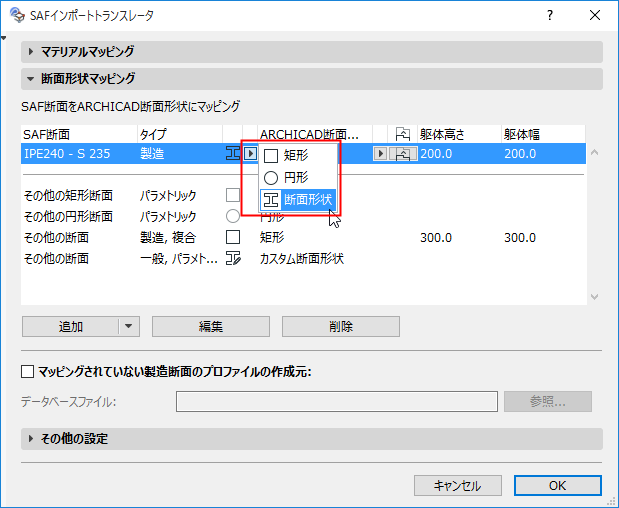Click the profile icon in IPE240 row
This screenshot has height=508, width=619.
[x=233, y=153]
